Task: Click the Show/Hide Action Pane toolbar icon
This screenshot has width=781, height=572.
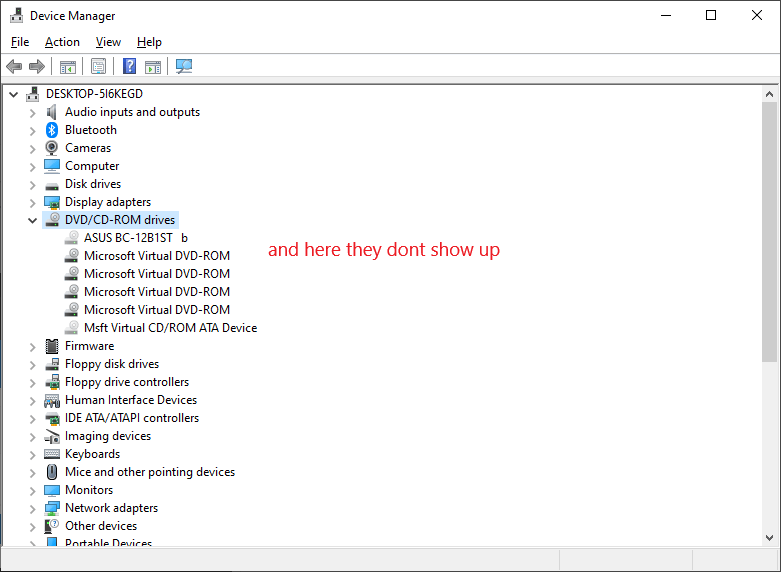Action: pyautogui.click(x=153, y=66)
